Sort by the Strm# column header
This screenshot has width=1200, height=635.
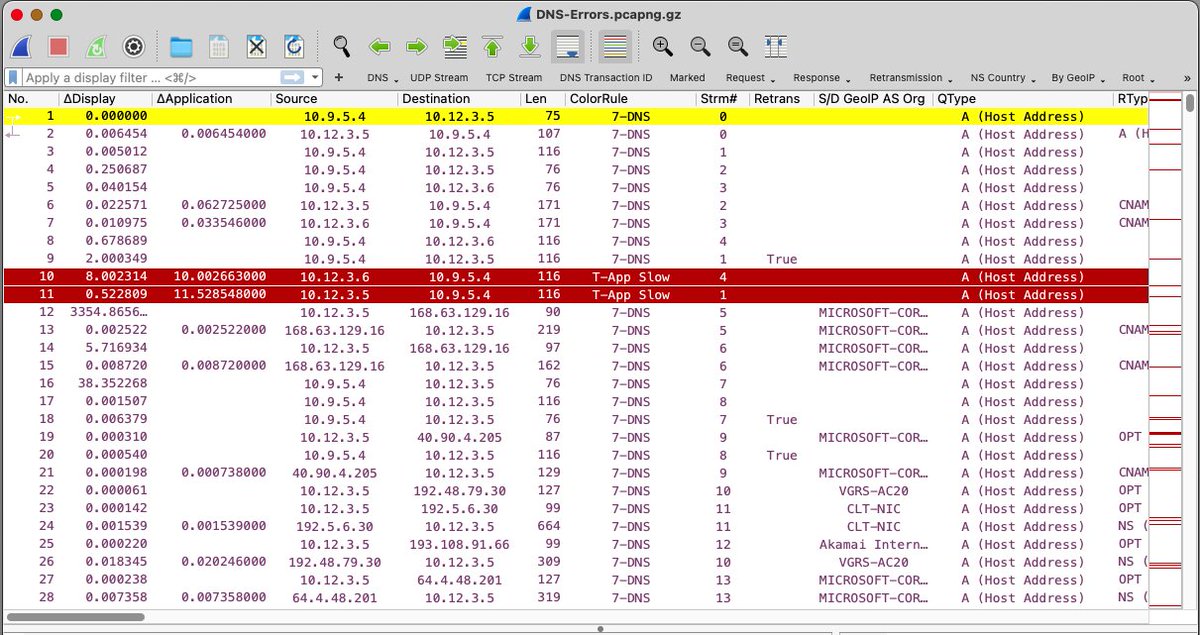click(x=722, y=99)
